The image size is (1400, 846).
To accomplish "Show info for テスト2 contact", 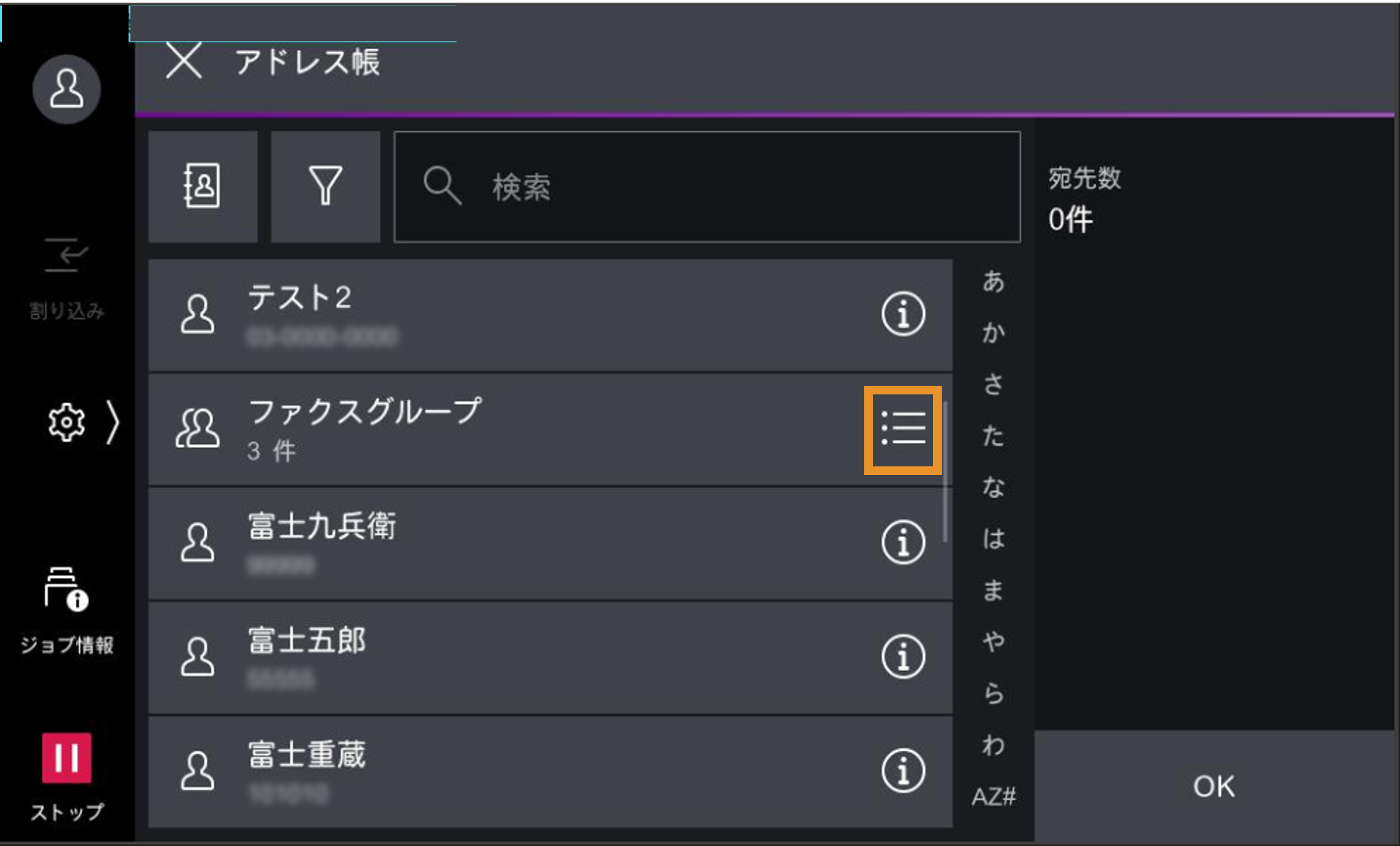I will [902, 314].
